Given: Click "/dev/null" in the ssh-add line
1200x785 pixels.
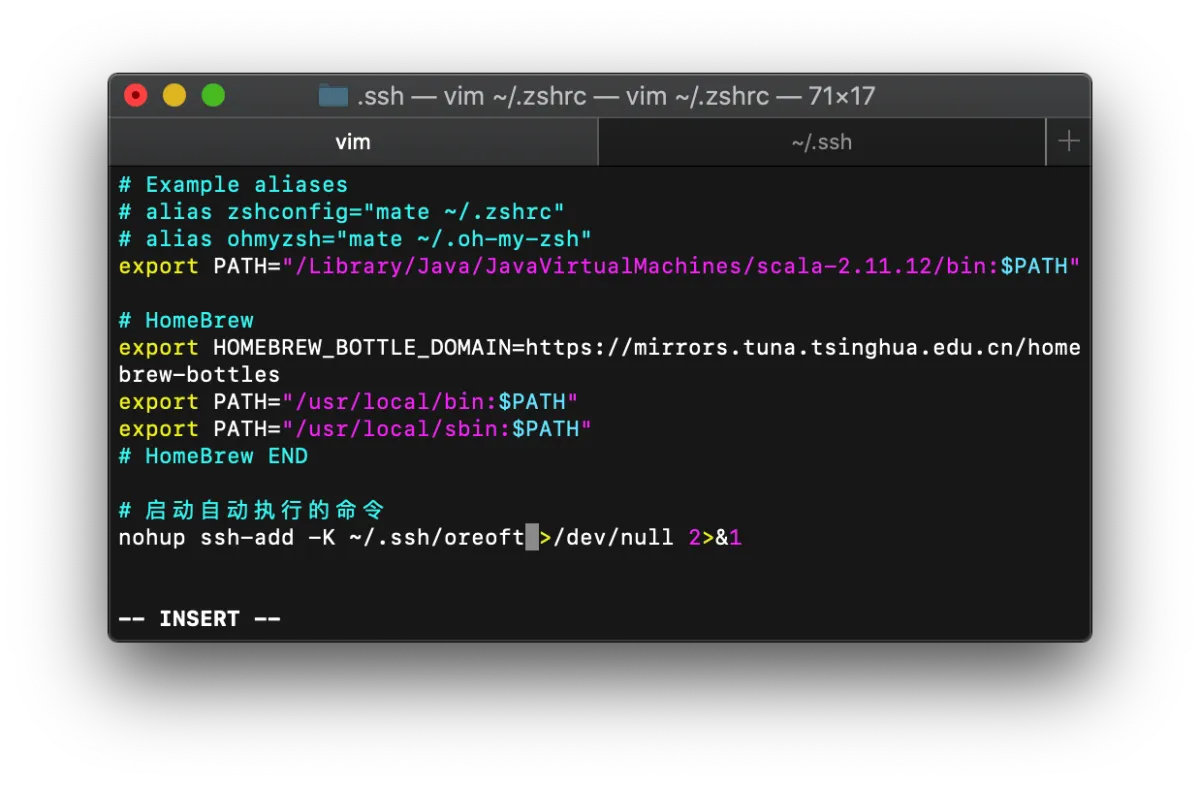Looking at the screenshot, I should 613,538.
